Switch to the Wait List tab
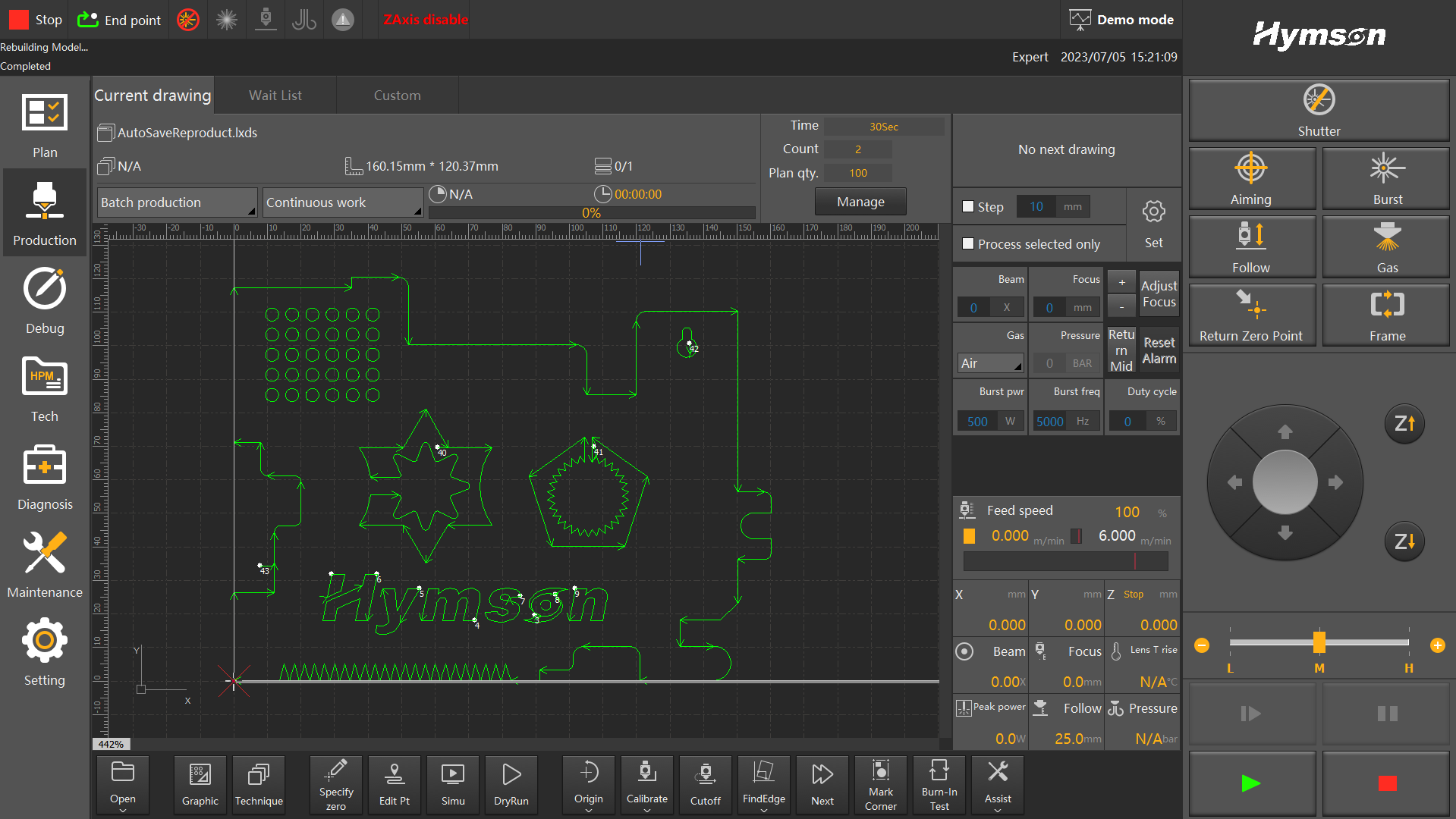 (275, 96)
